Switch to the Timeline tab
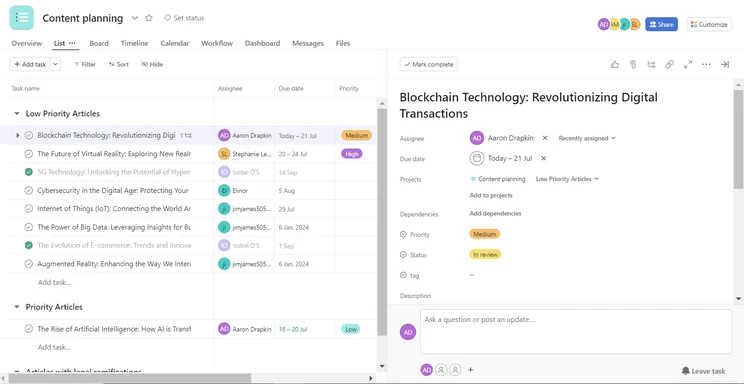The height and width of the screenshot is (384, 744). pyautogui.click(x=134, y=43)
